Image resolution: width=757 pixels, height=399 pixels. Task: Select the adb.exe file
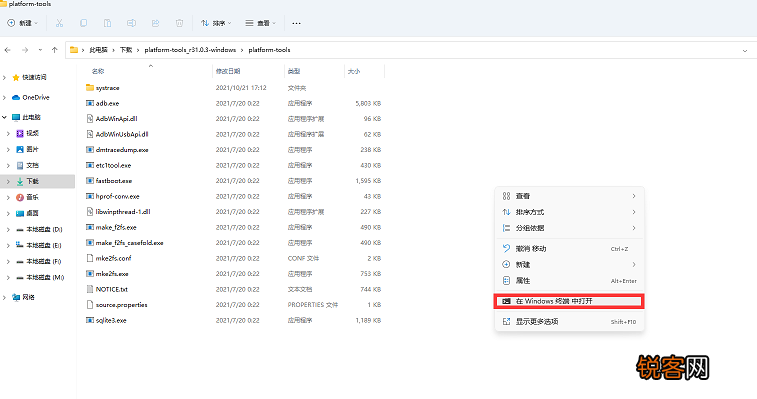click(x=102, y=103)
